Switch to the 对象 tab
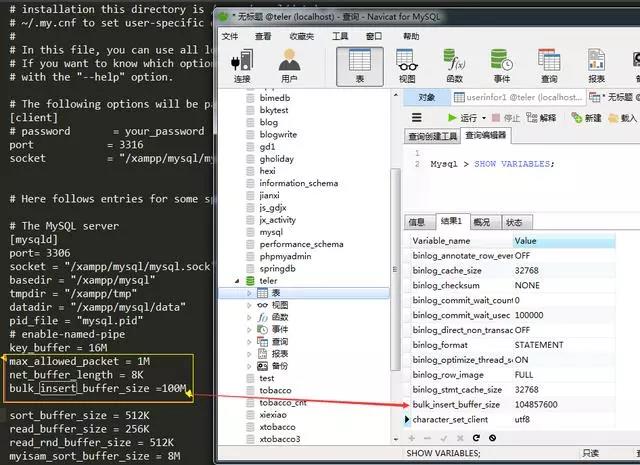 tap(427, 97)
